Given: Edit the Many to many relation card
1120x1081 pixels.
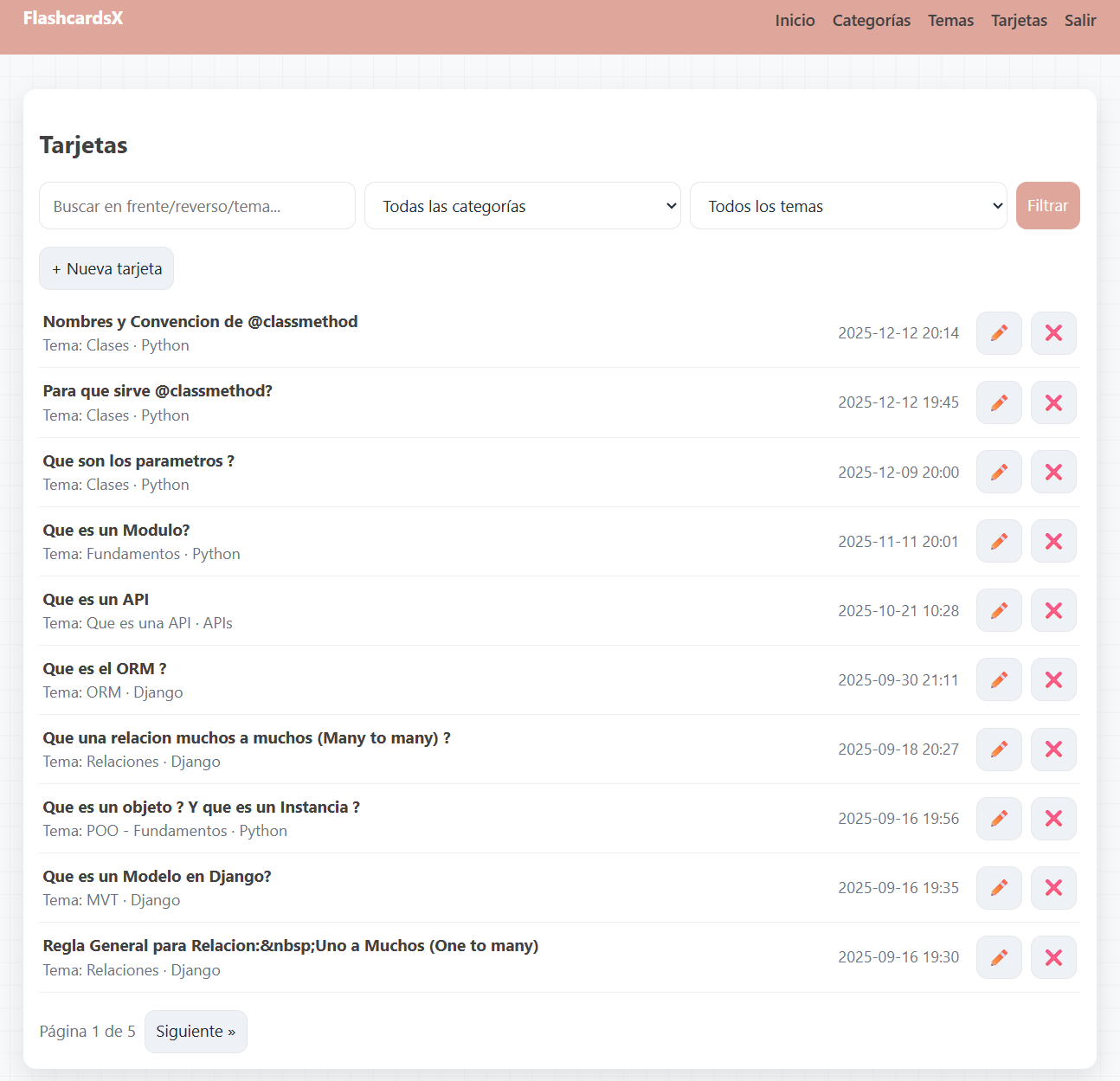Looking at the screenshot, I should tap(999, 749).
